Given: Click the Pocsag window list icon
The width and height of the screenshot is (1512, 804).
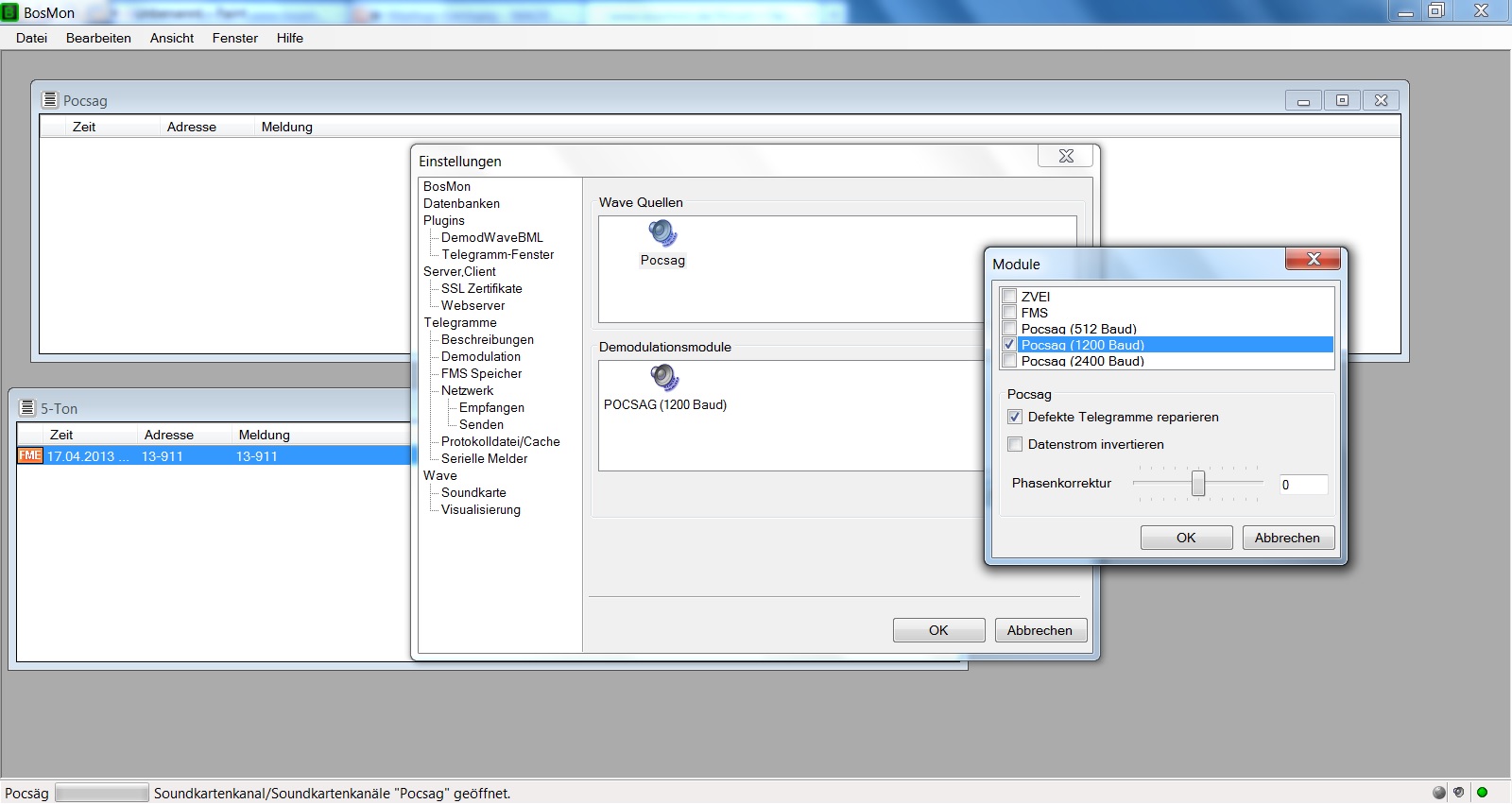Looking at the screenshot, I should pyautogui.click(x=50, y=99).
